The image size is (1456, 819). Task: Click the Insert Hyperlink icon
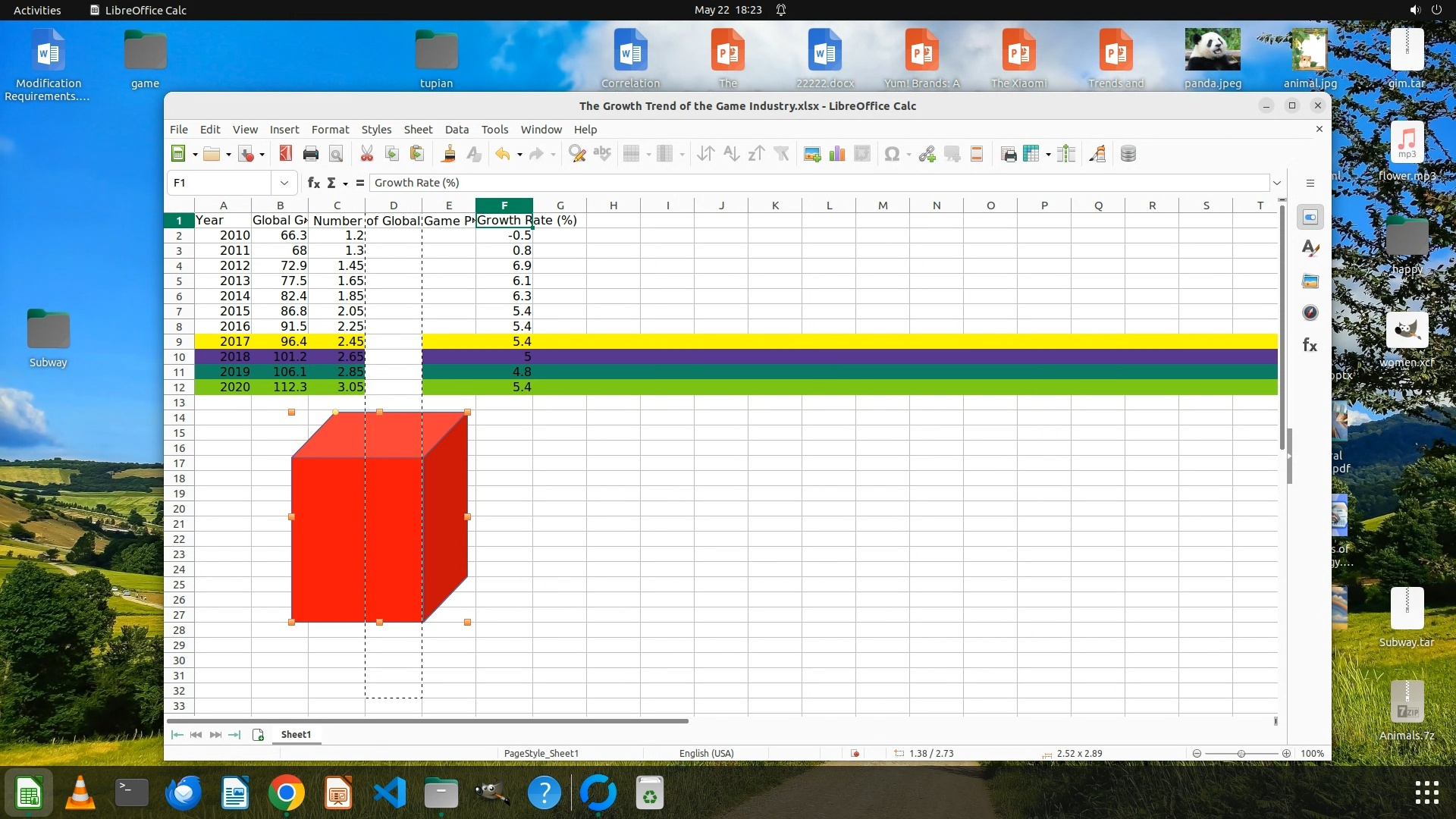point(927,154)
